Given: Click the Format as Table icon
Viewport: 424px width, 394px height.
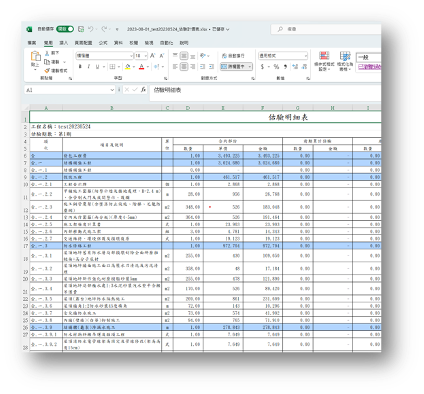Looking at the screenshot, I should click(345, 56).
